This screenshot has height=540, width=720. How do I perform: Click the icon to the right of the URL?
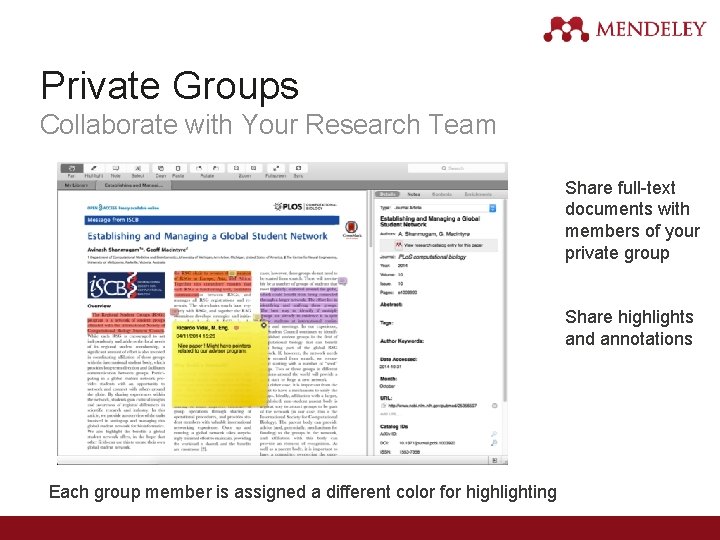[495, 406]
